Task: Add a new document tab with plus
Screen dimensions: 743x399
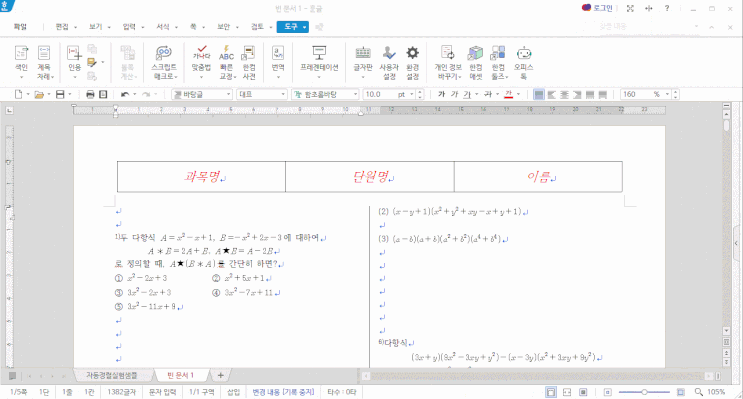Action: point(220,375)
